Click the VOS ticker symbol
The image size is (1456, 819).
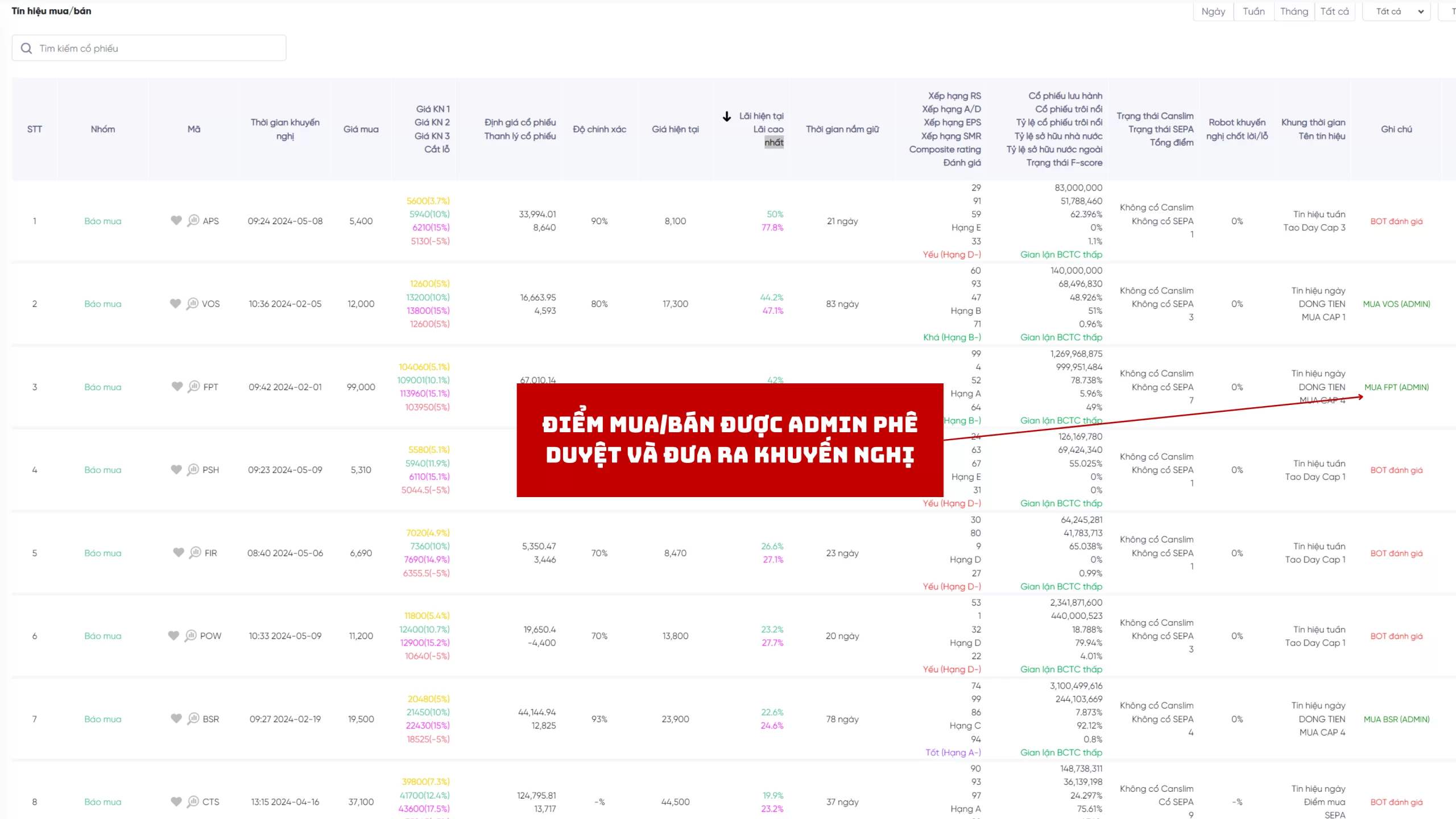[x=211, y=304]
